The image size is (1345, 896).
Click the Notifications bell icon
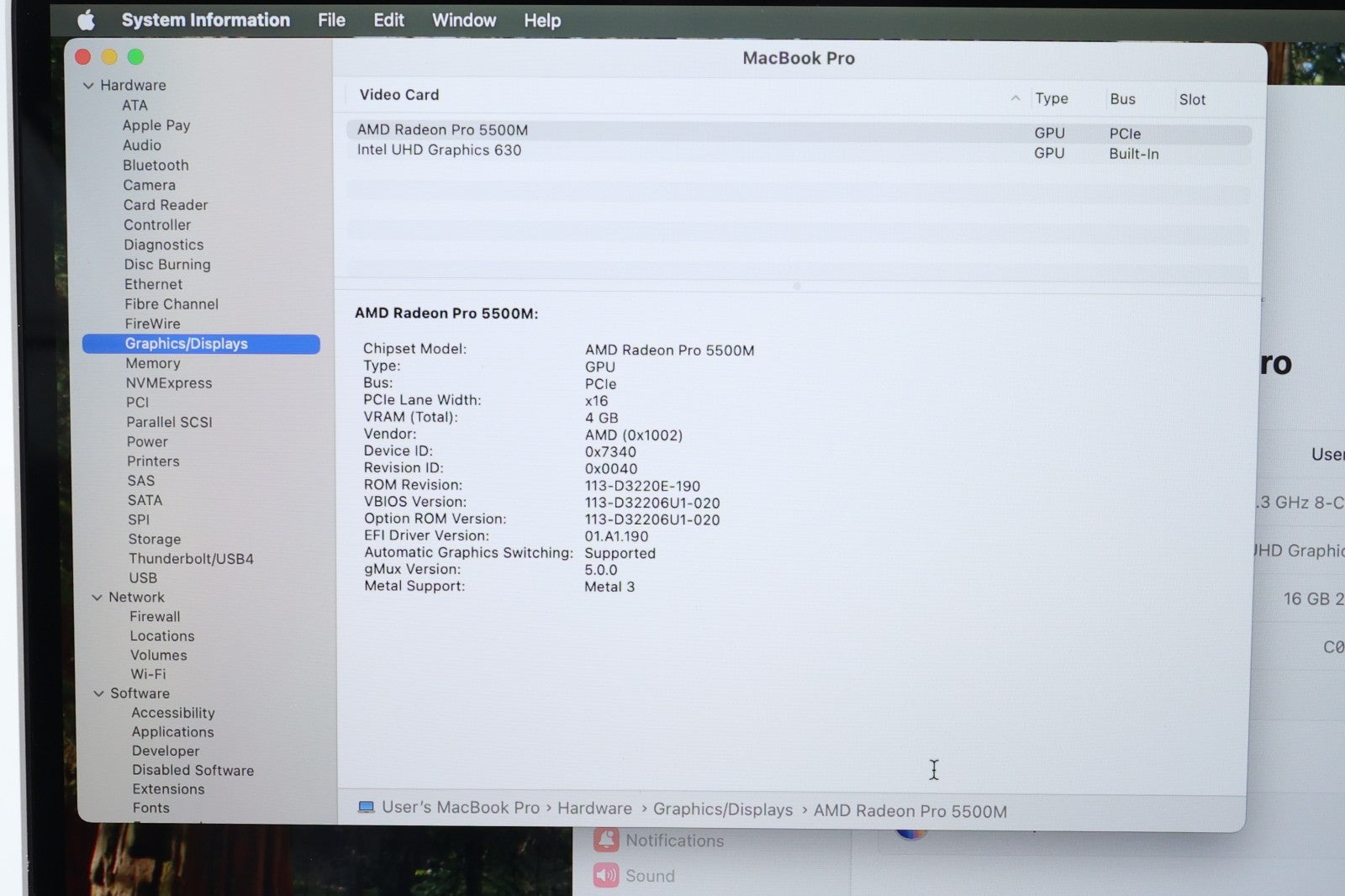click(x=605, y=840)
